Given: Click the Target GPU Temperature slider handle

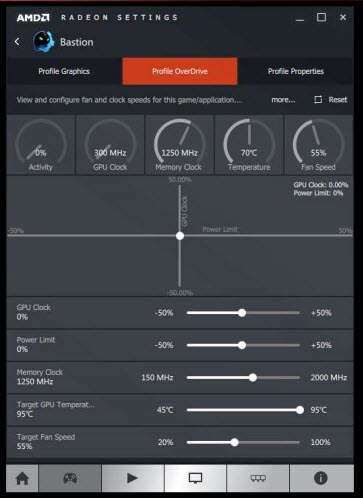Looking at the screenshot, I should (x=300, y=410).
